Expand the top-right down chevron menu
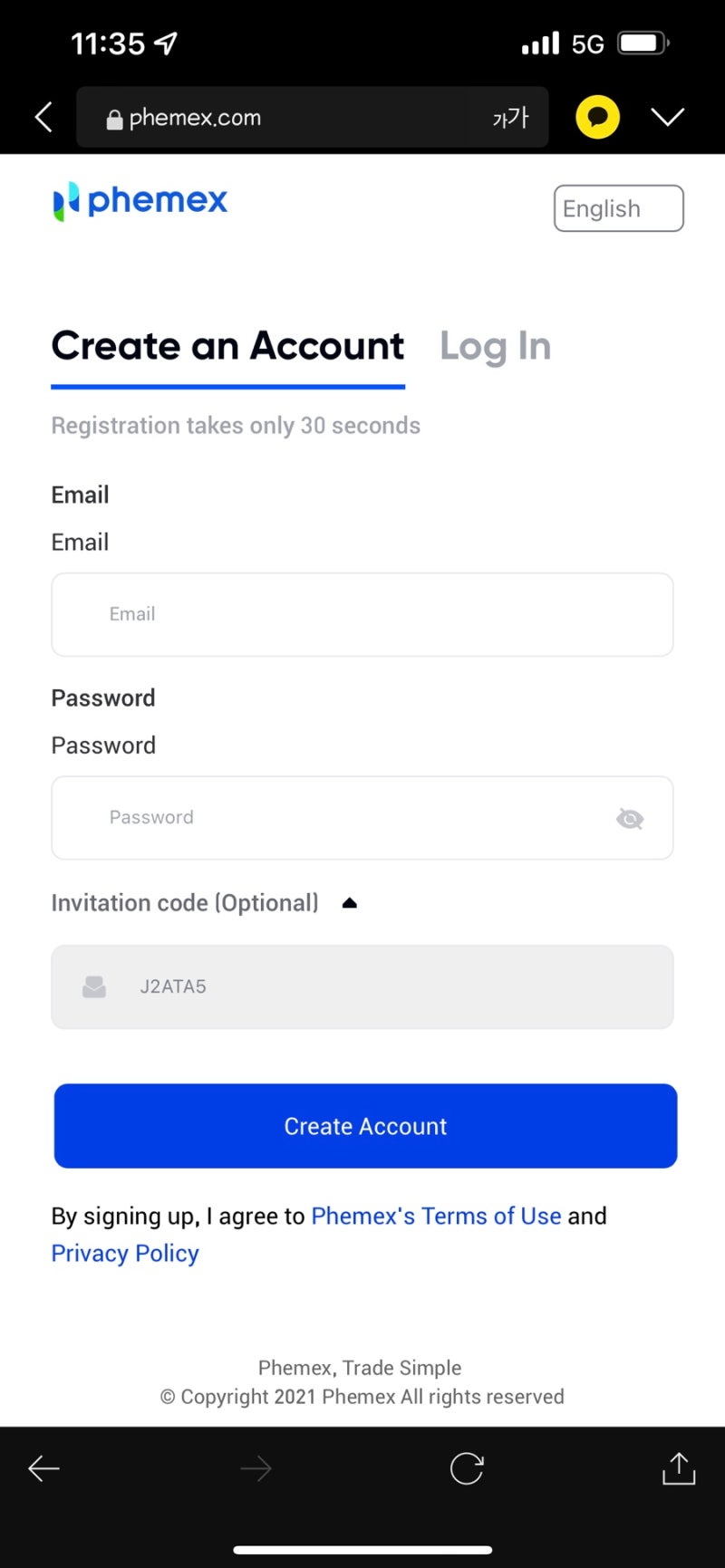 [x=668, y=117]
